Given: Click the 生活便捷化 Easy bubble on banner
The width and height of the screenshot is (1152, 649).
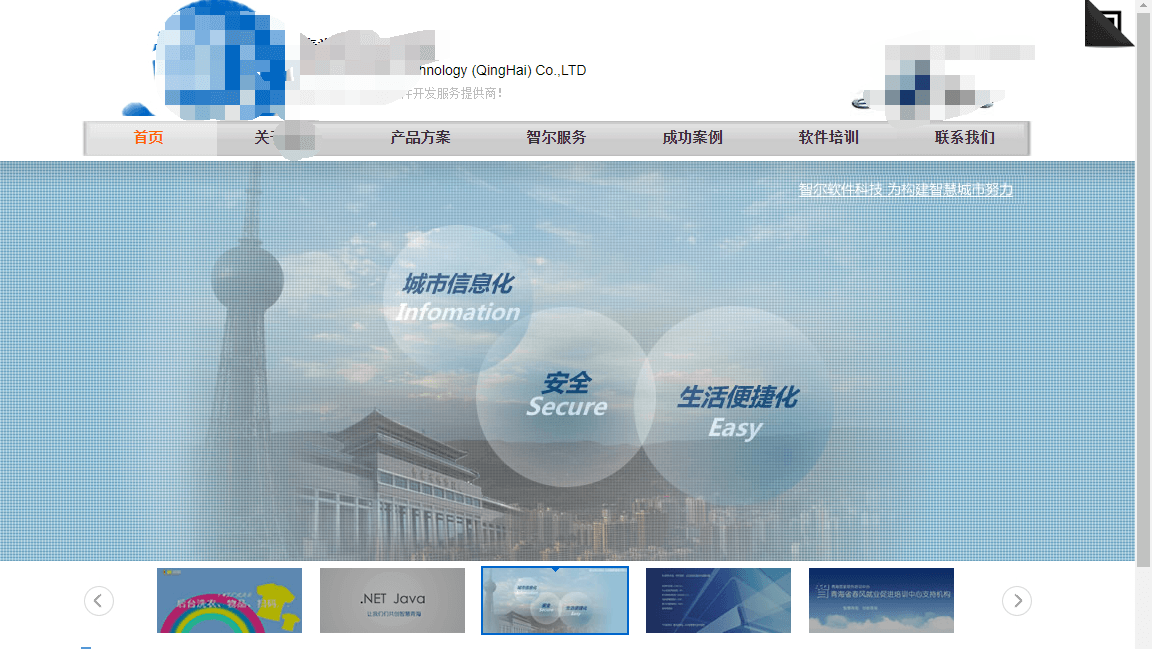Looking at the screenshot, I should pyautogui.click(x=736, y=410).
